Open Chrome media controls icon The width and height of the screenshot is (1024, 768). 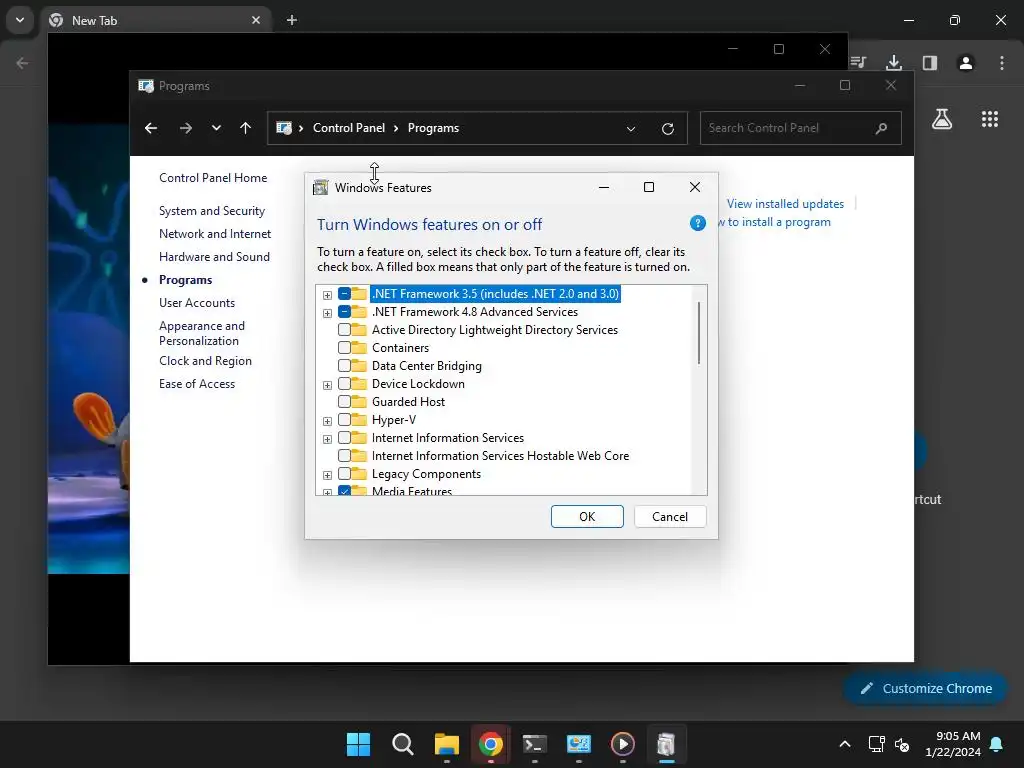858,63
